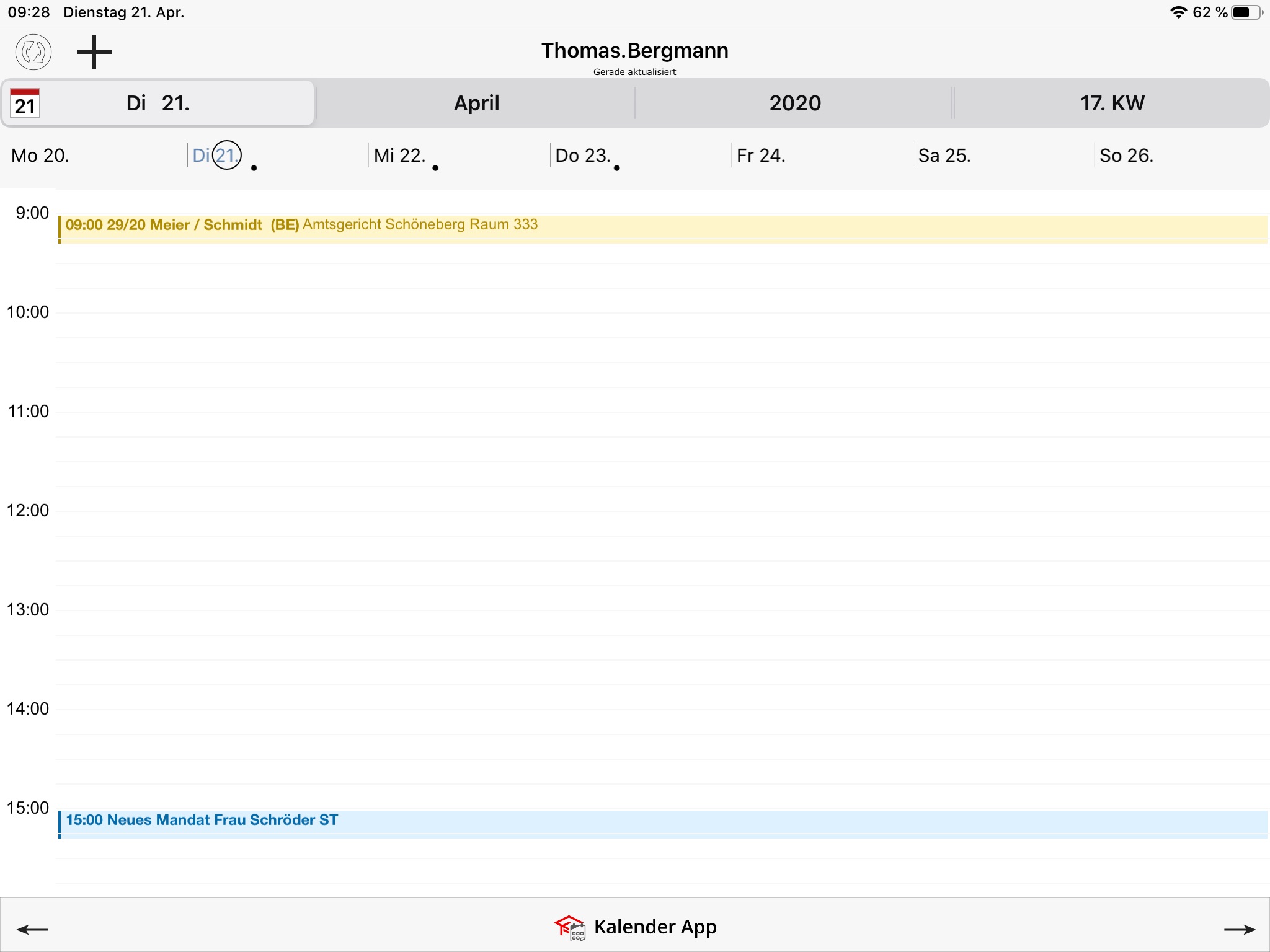1270x952 pixels.
Task: Switch to the 17. KW week view
Action: tap(1112, 103)
